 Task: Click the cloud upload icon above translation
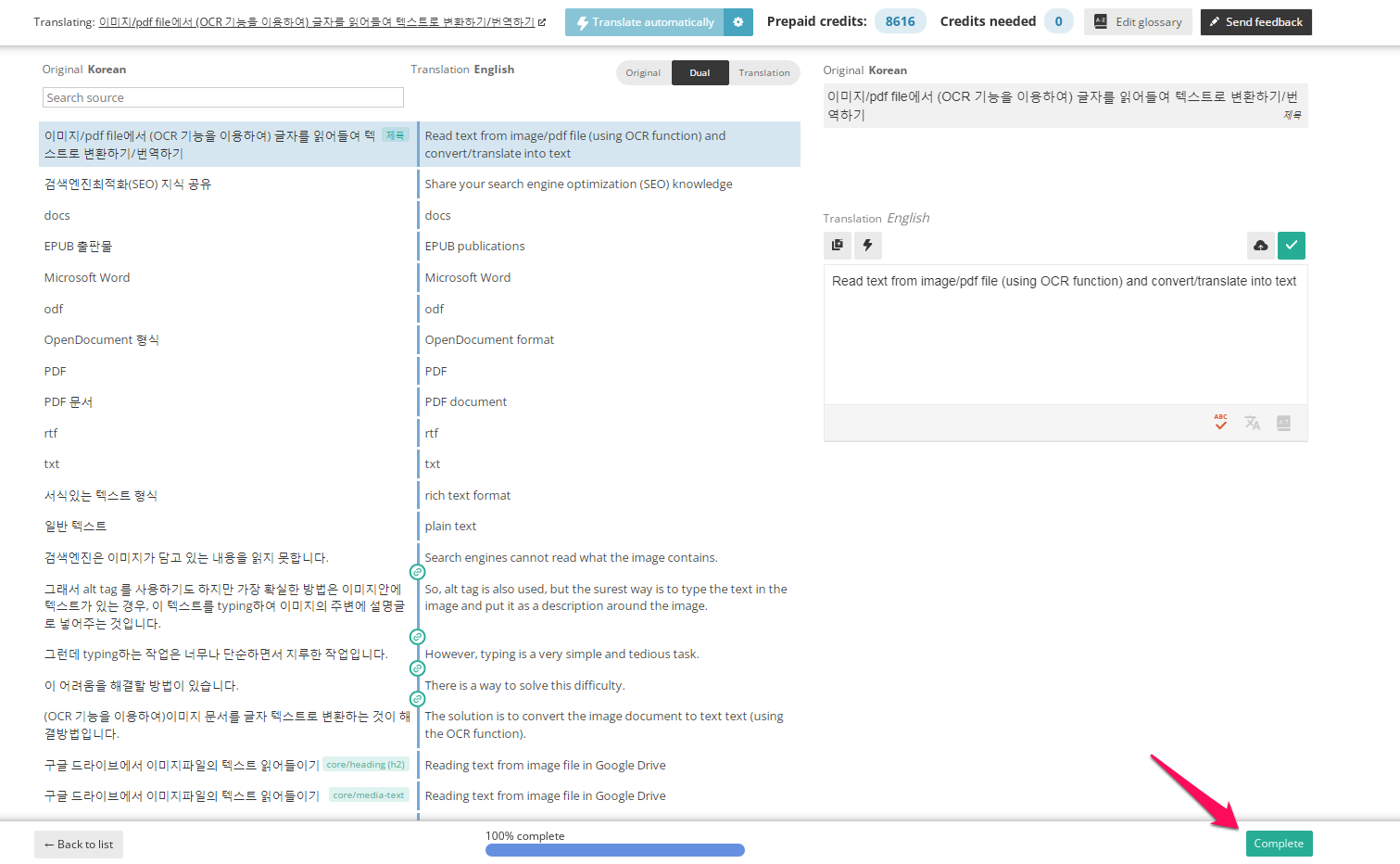coord(1261,246)
